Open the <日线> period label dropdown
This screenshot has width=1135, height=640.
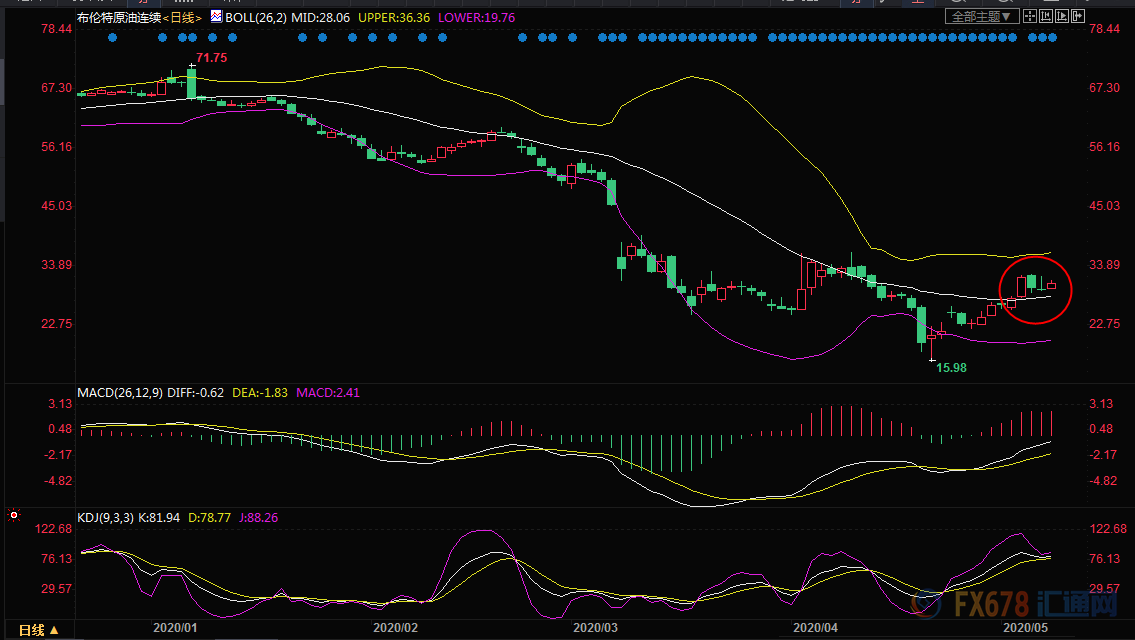[182, 17]
